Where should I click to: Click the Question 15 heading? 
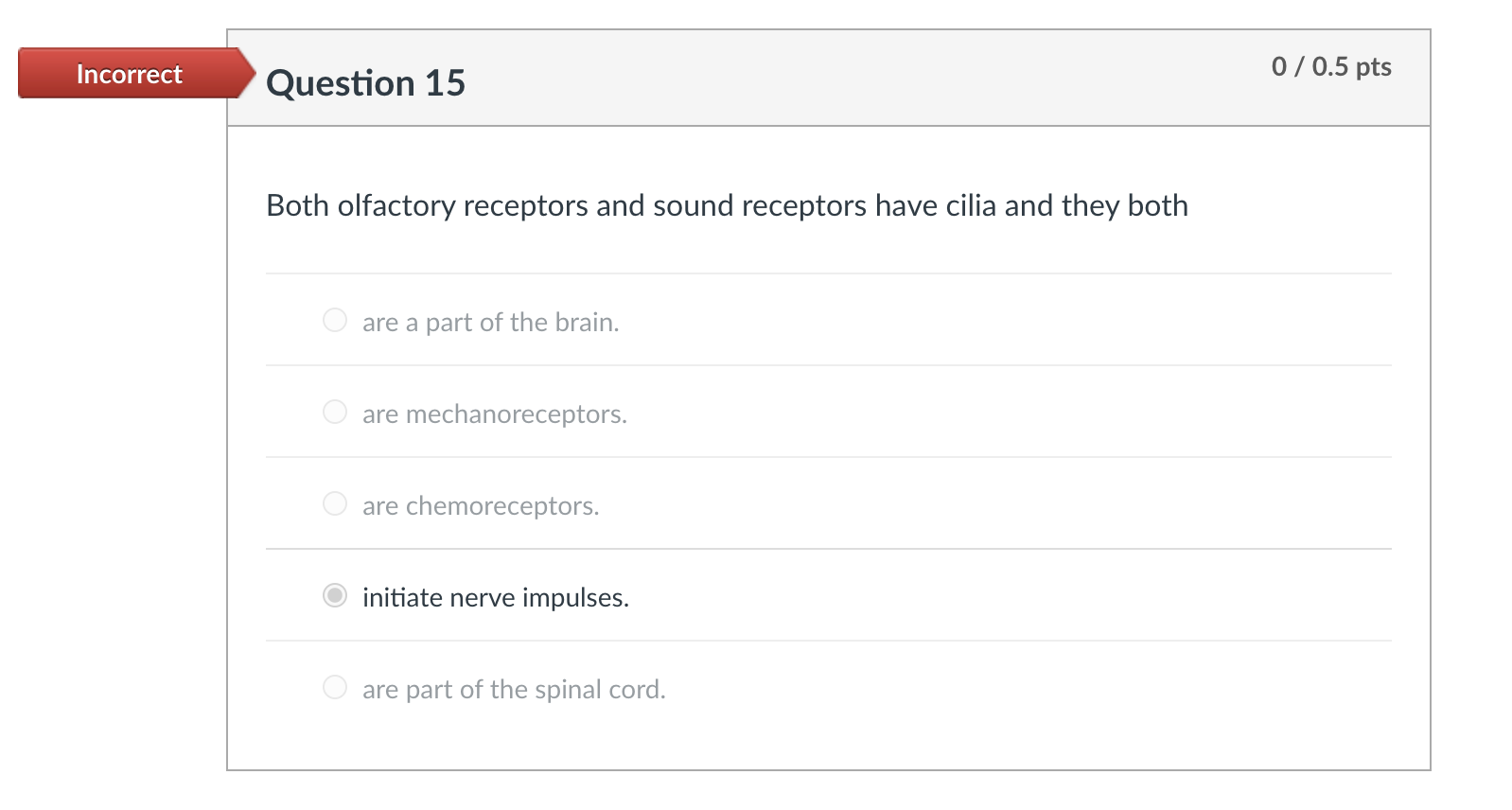(367, 83)
